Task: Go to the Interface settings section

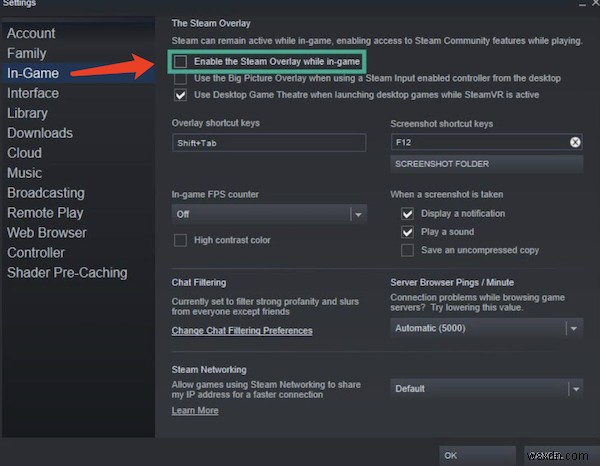Action: 33,93
